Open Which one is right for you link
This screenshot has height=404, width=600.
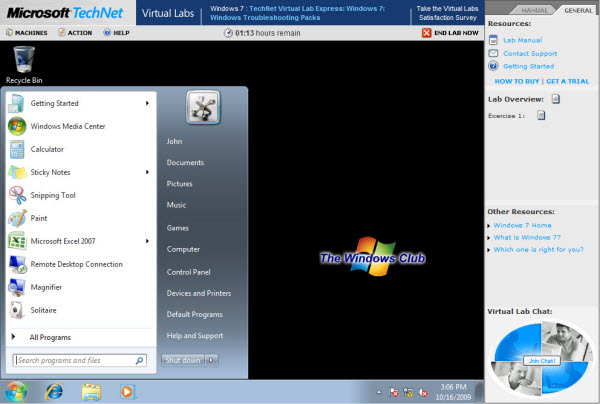tap(538, 249)
